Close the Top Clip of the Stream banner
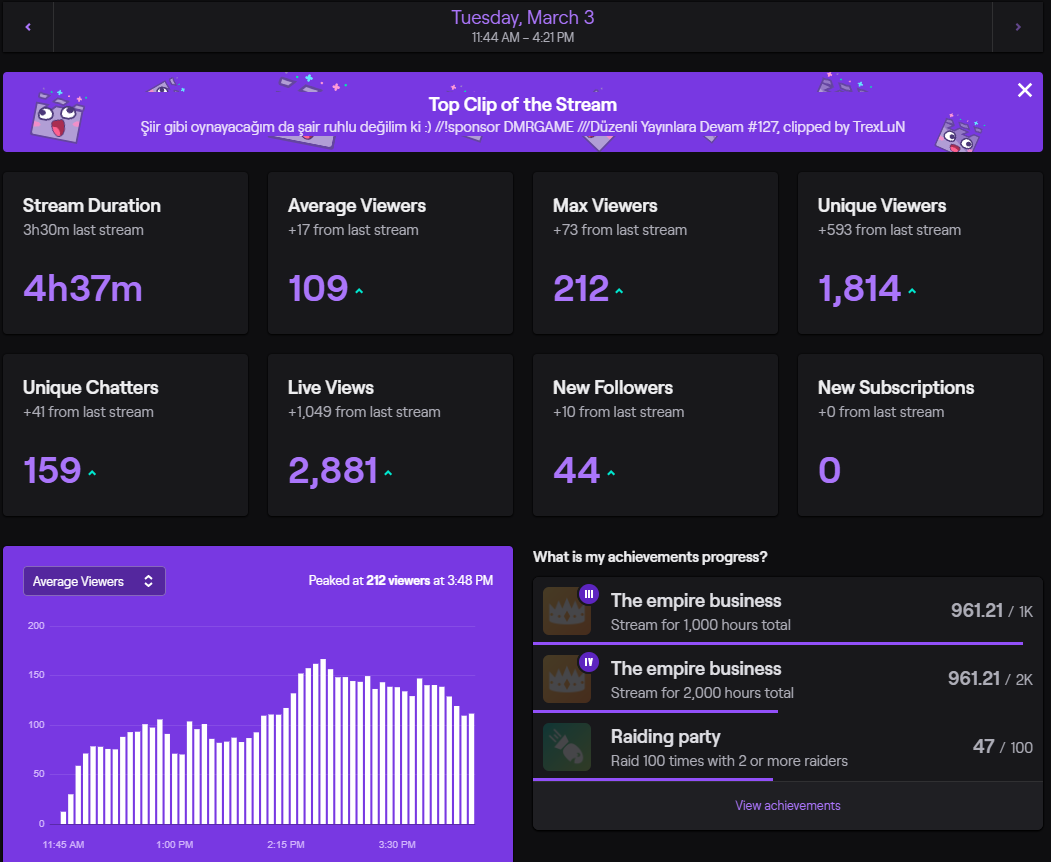 pos(1024,90)
